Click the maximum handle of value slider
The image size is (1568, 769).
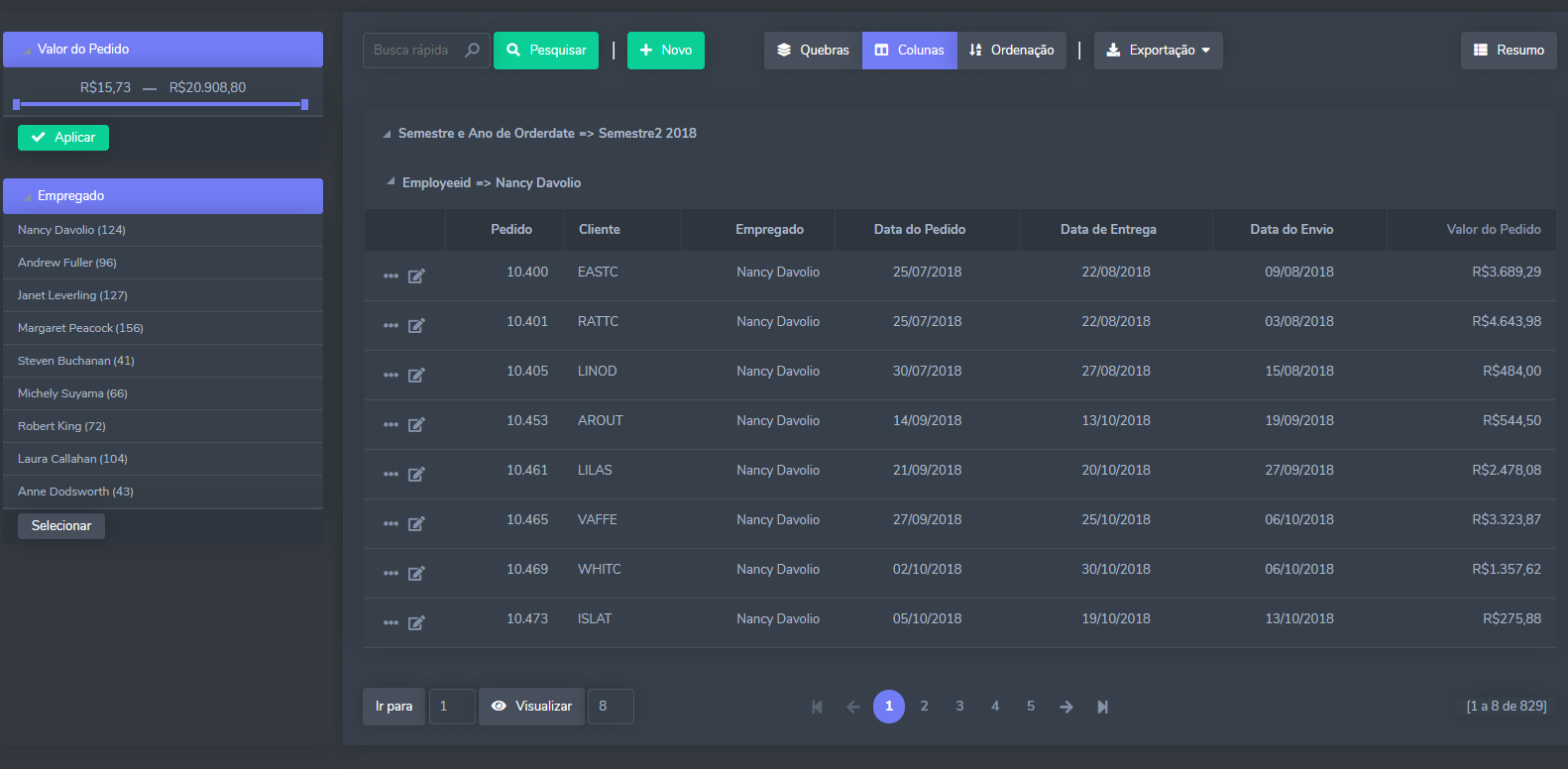304,104
